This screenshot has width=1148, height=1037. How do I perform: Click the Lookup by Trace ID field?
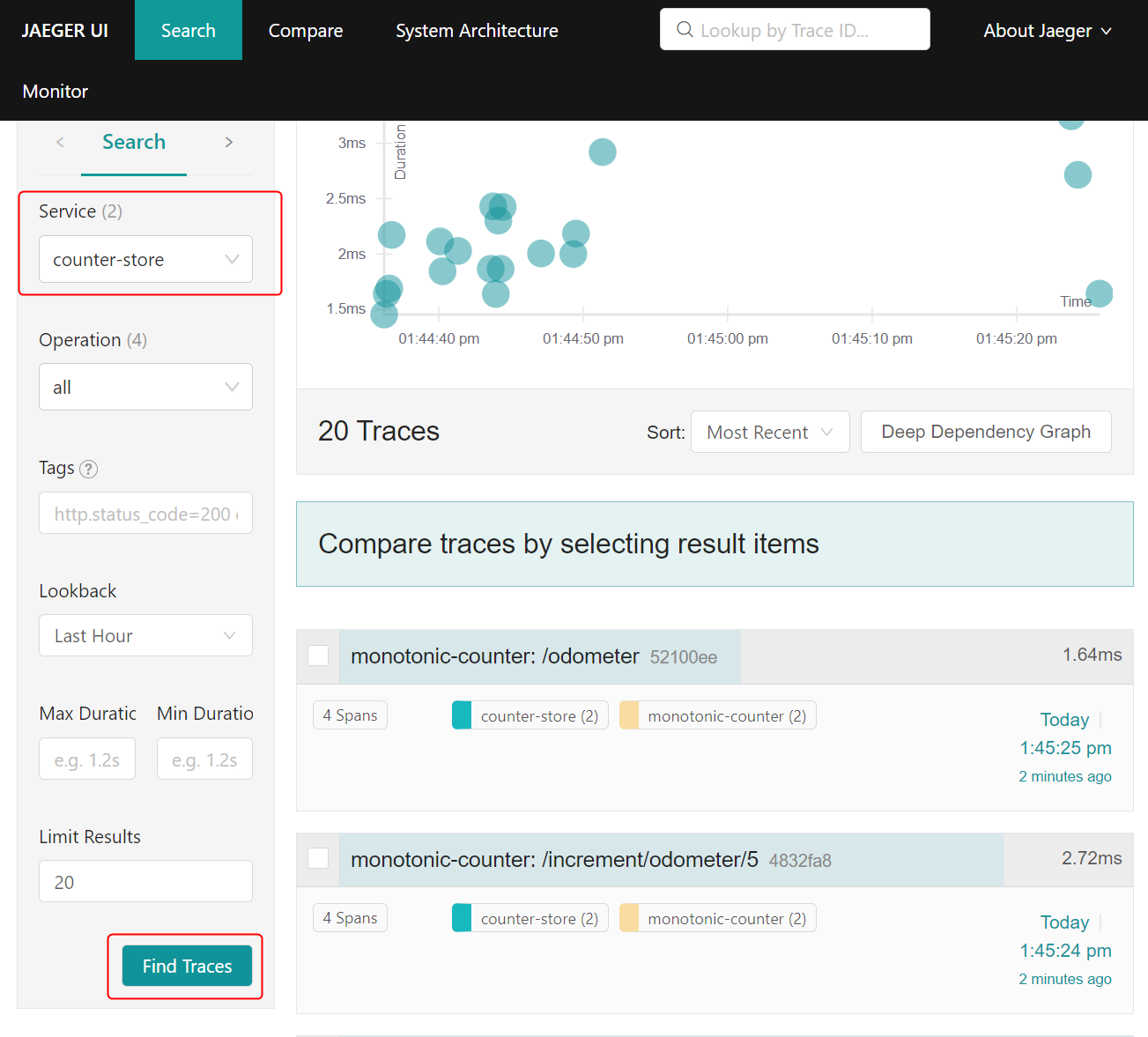[795, 29]
